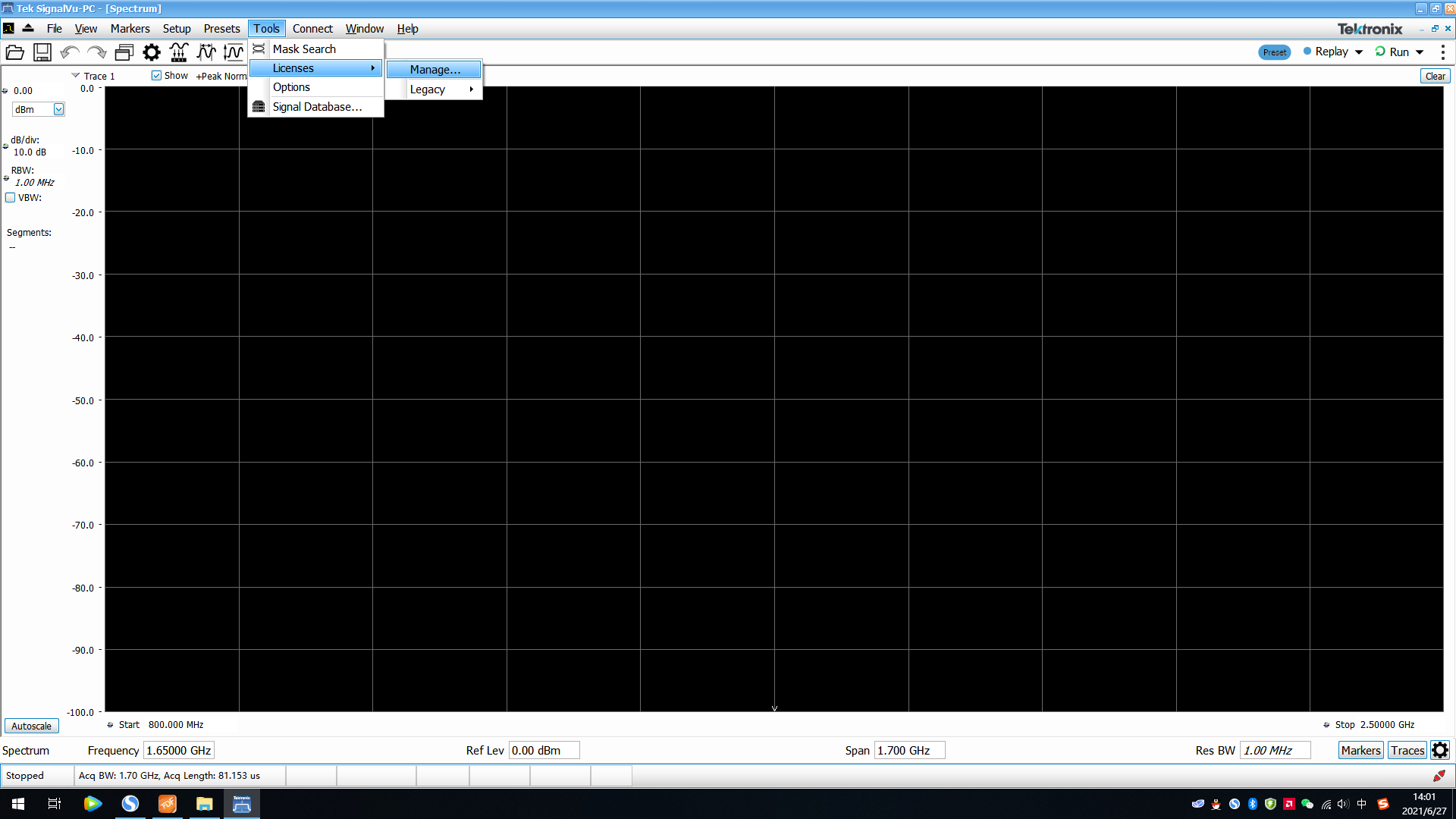This screenshot has height=819, width=1456.
Task: Open the Tools dropdown menu
Action: tap(265, 28)
